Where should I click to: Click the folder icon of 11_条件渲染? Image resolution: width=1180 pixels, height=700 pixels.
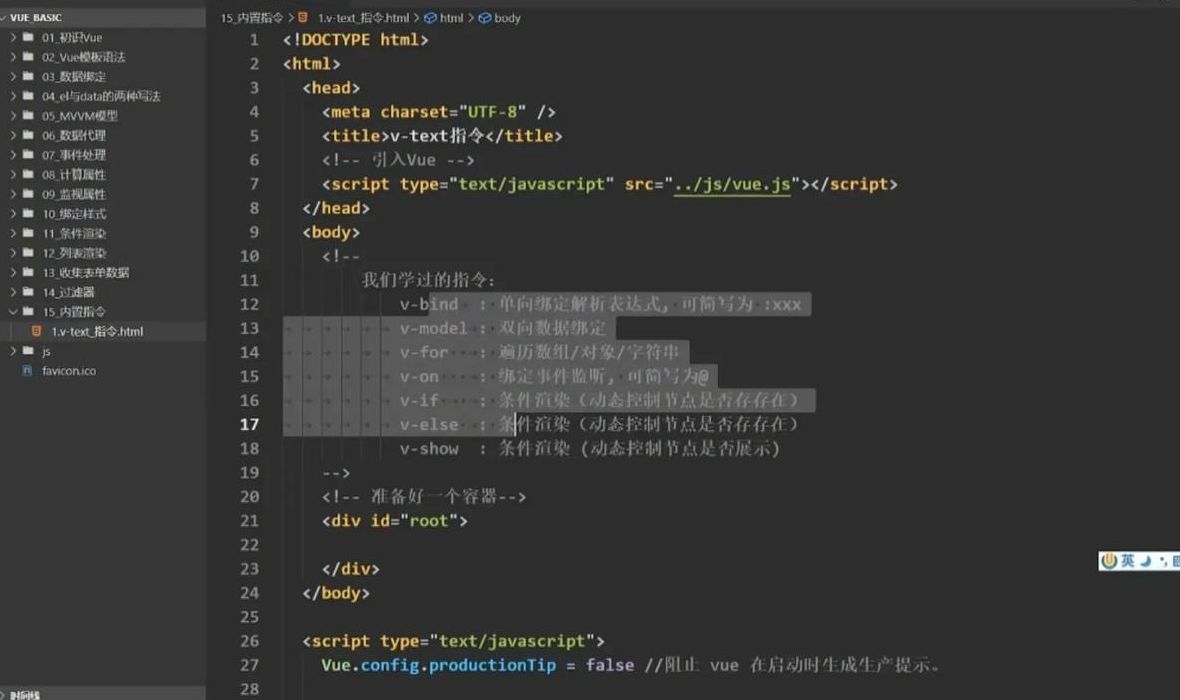click(x=28, y=233)
